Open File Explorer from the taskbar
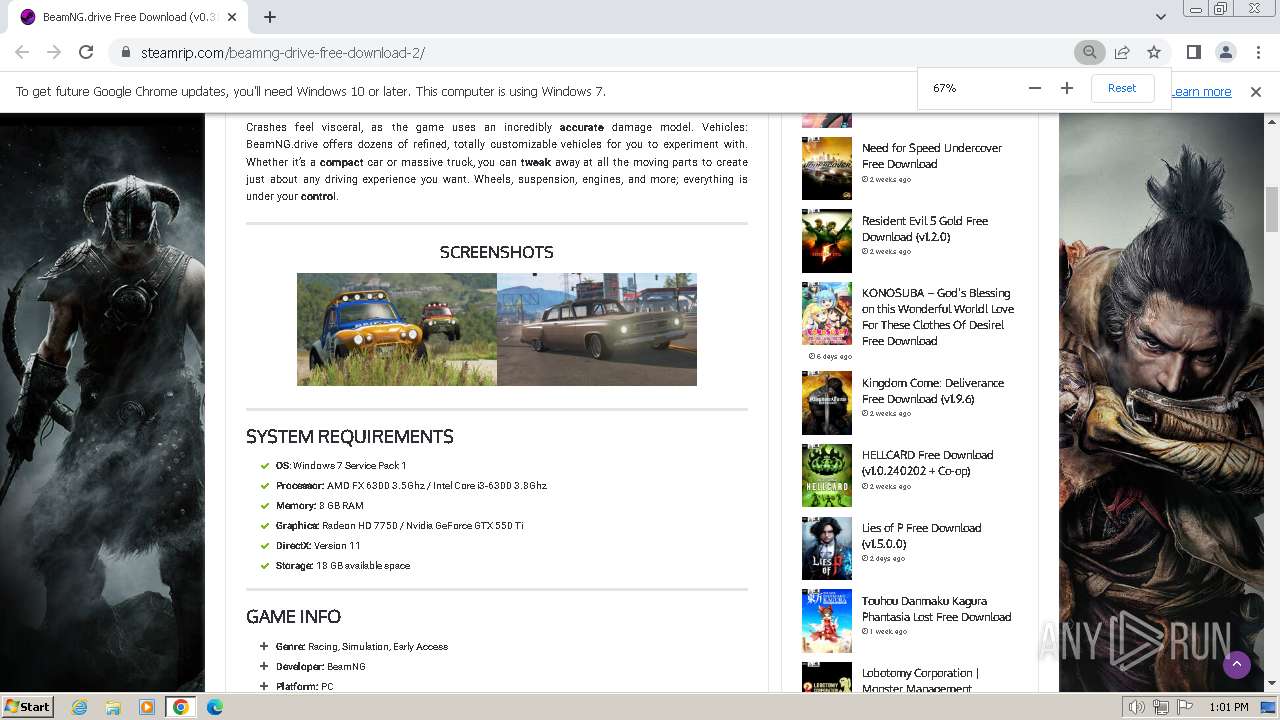The height and width of the screenshot is (720, 1280). point(113,707)
